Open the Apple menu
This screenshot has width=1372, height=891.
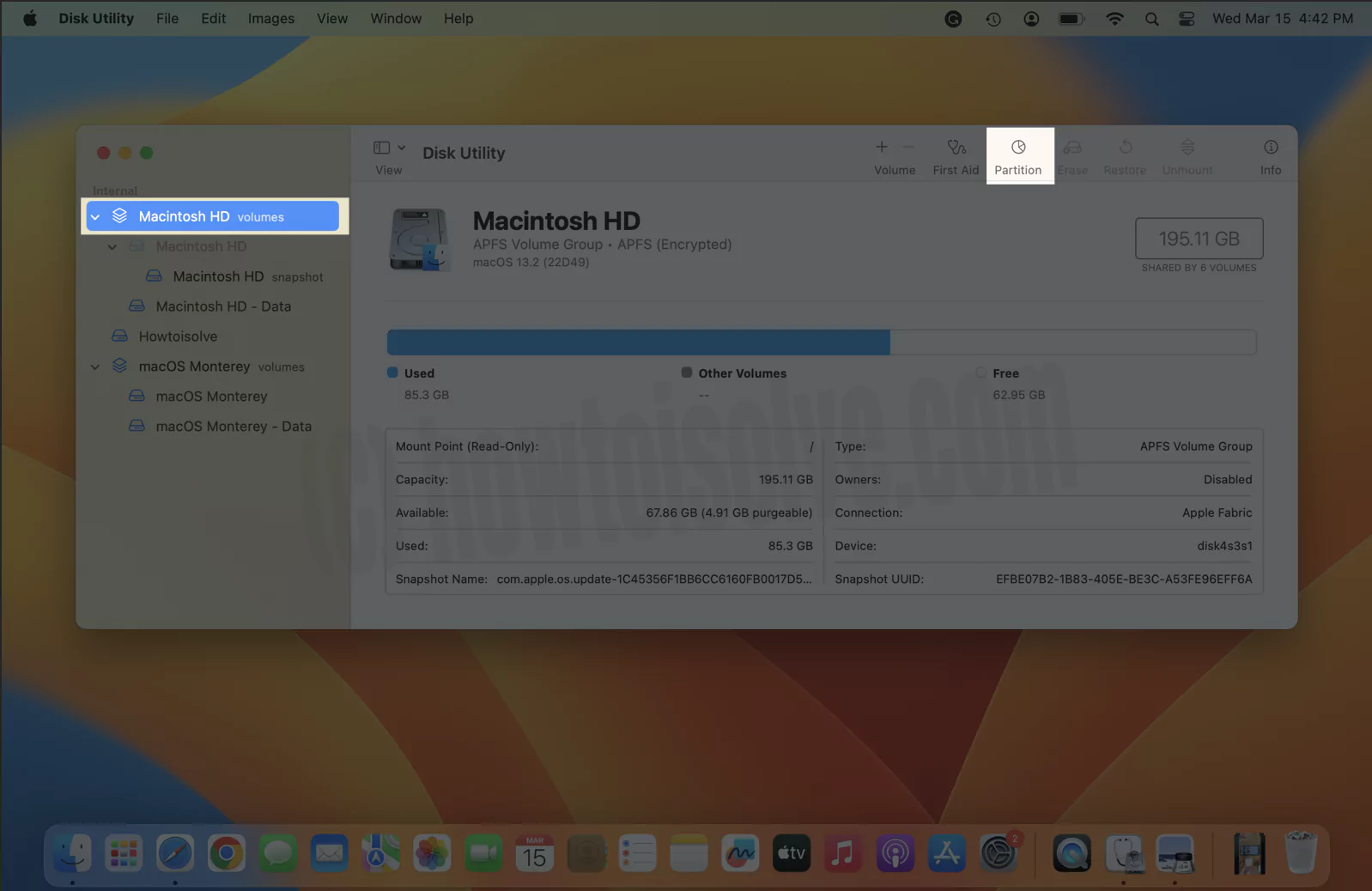pos(30,18)
